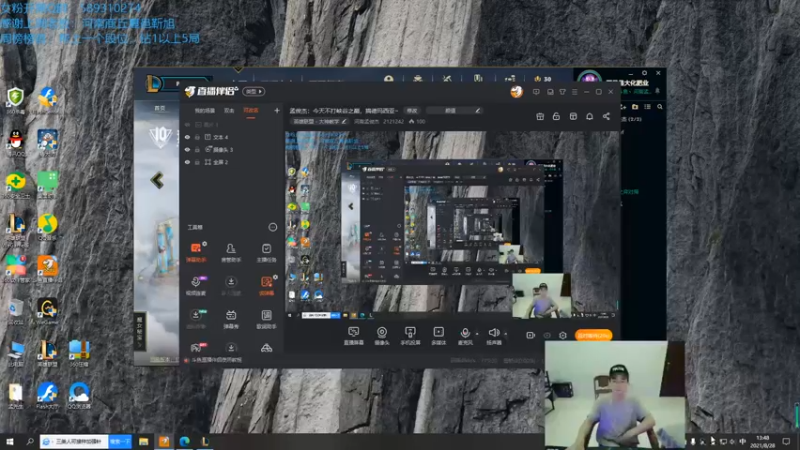Viewport: 800px width, 450px height.
Task: Collapse the 工具箱 toolbox with the minus circle
Action: tap(272, 227)
